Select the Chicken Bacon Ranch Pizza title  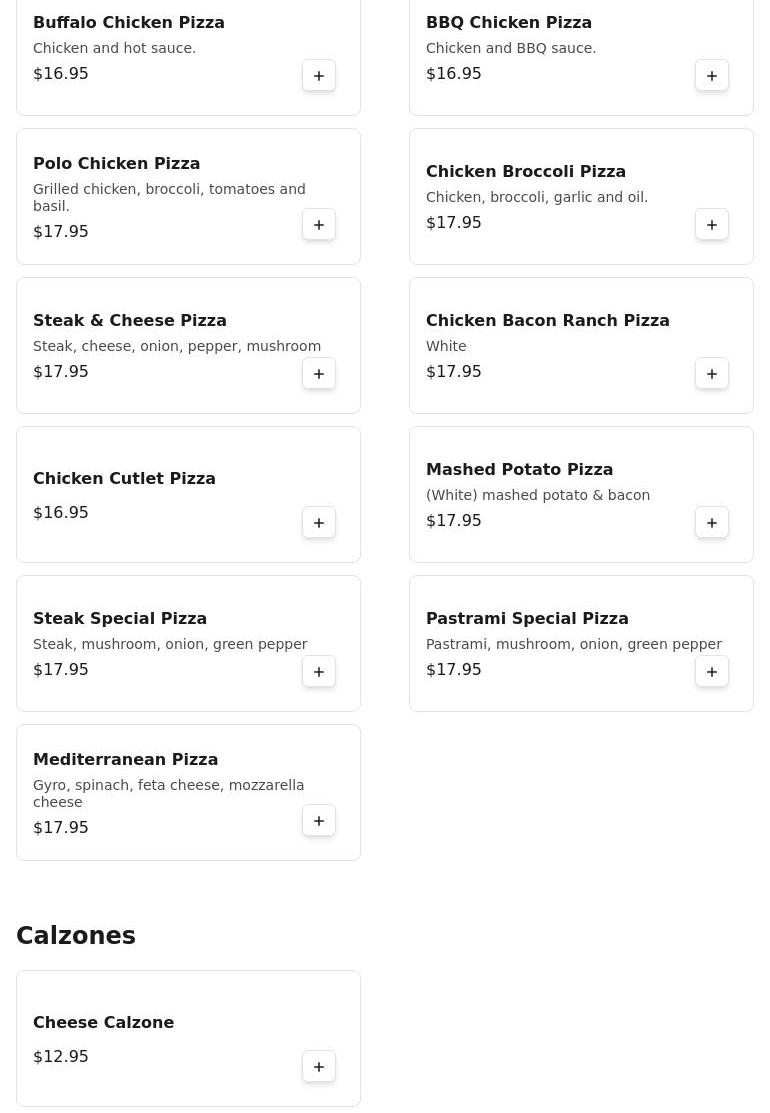point(547,321)
